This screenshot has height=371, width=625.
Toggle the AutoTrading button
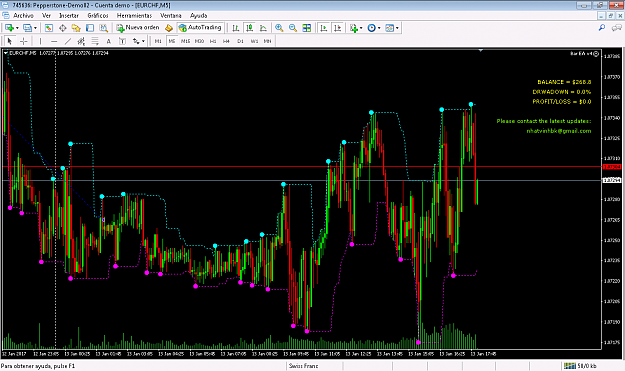[200, 27]
